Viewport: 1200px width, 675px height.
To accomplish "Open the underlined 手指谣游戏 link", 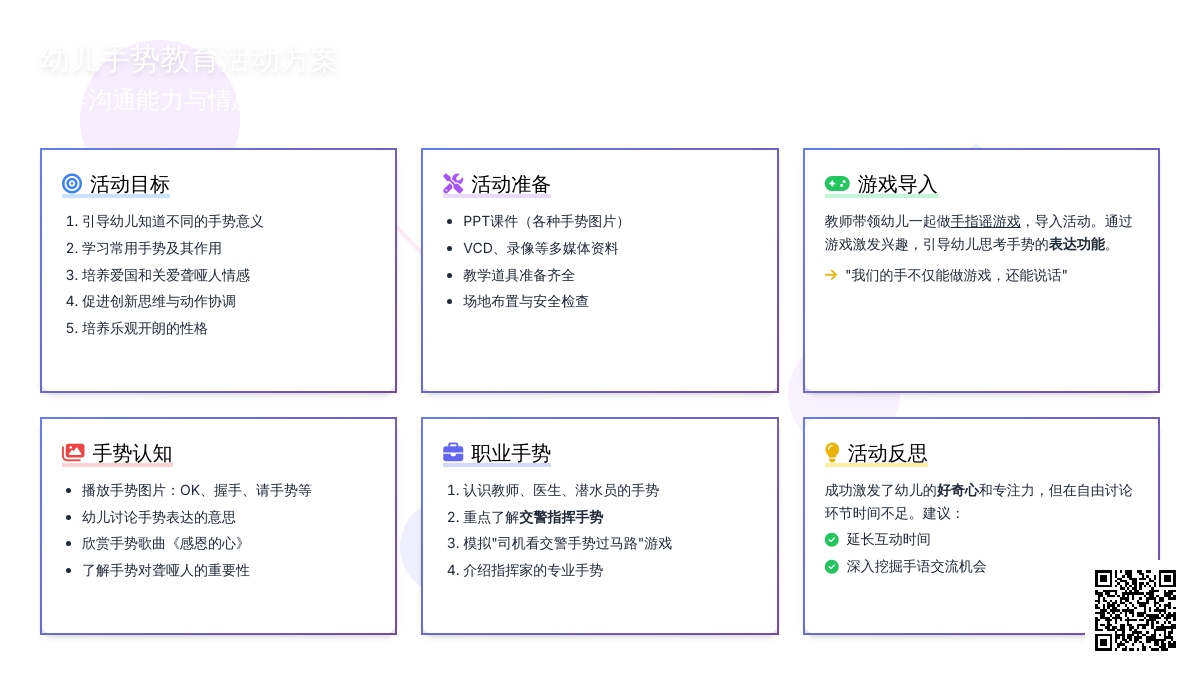I will pos(986,222).
